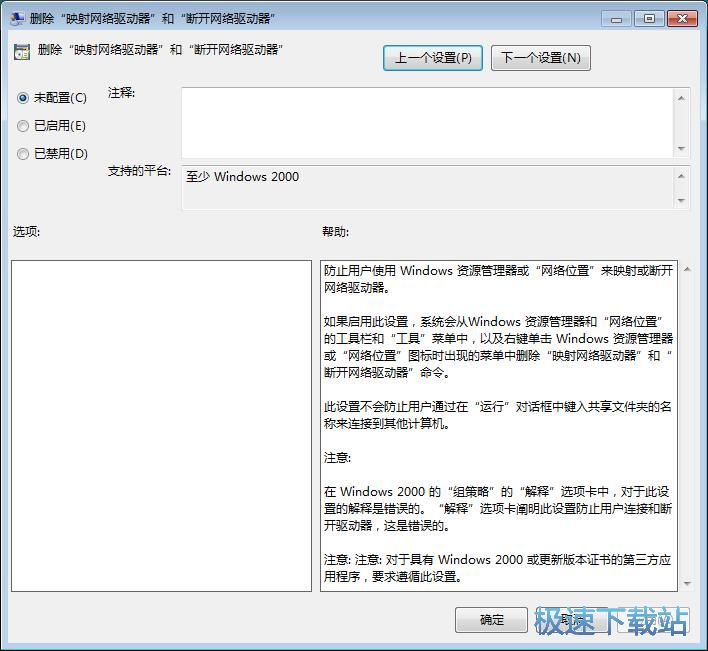Click the help pane scrollbar up arrow
Image resolution: width=708 pixels, height=651 pixels.
coord(687,270)
